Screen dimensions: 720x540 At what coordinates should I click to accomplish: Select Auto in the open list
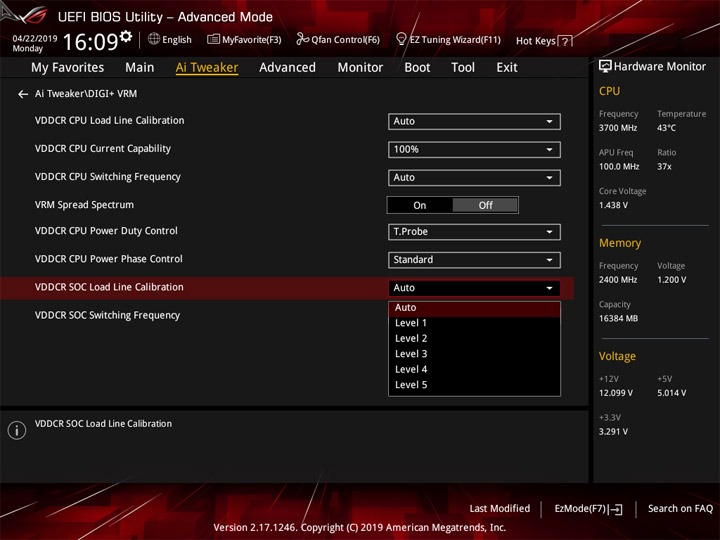click(x=474, y=308)
